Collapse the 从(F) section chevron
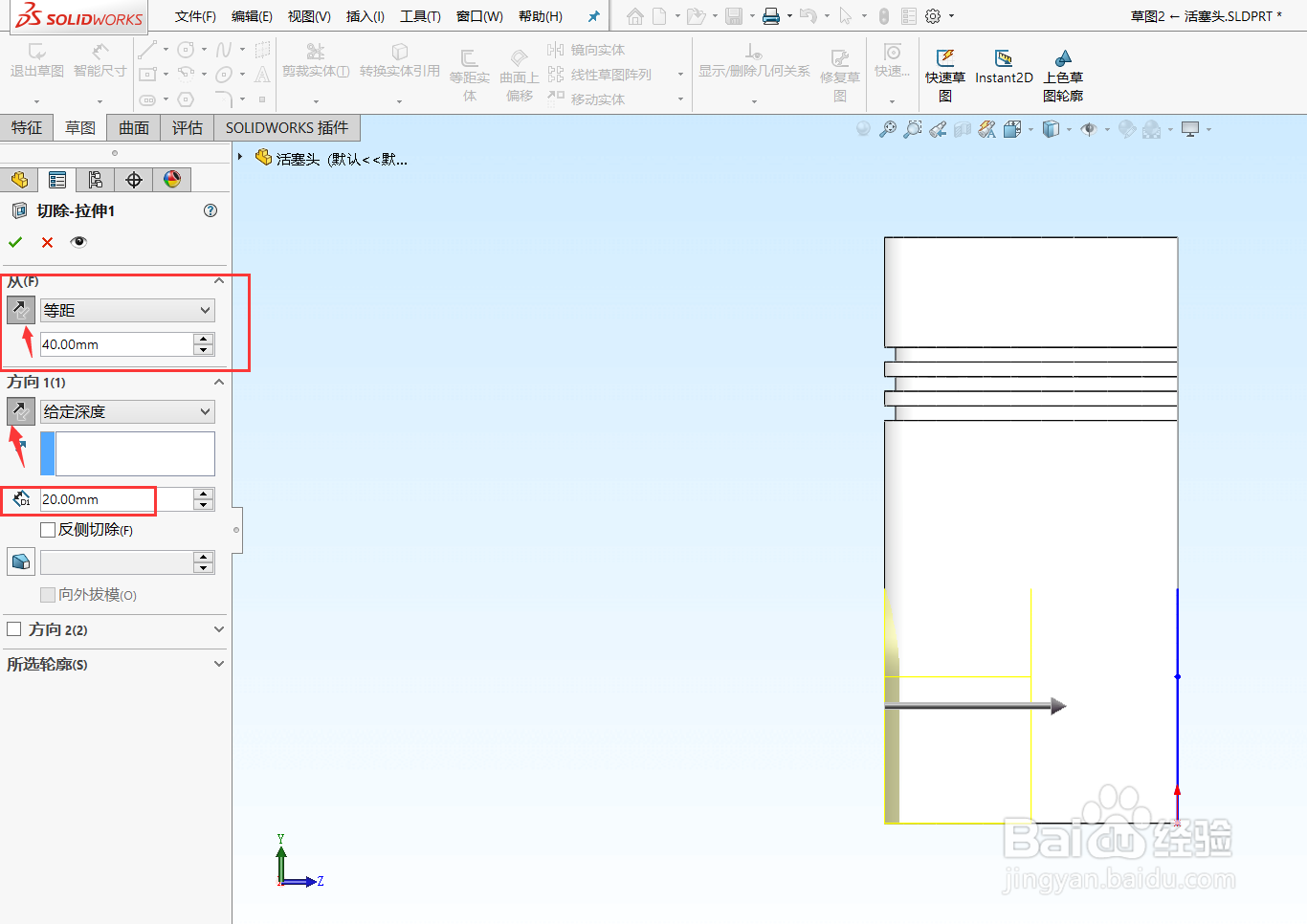Viewport: 1307px width, 924px height. coord(219,280)
